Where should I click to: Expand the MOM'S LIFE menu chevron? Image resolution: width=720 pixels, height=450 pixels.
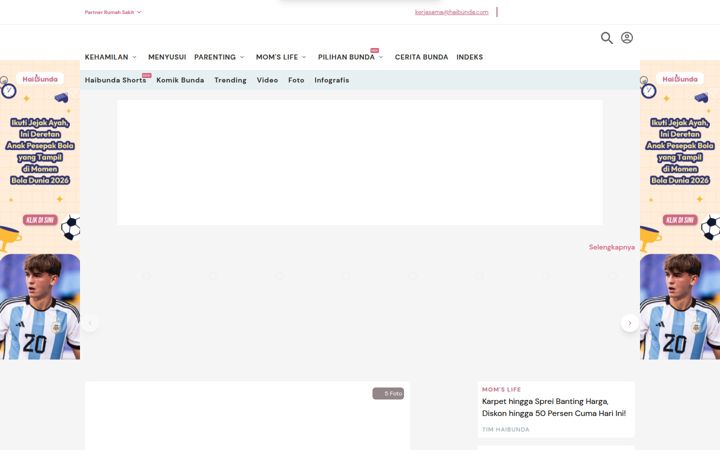point(304,57)
